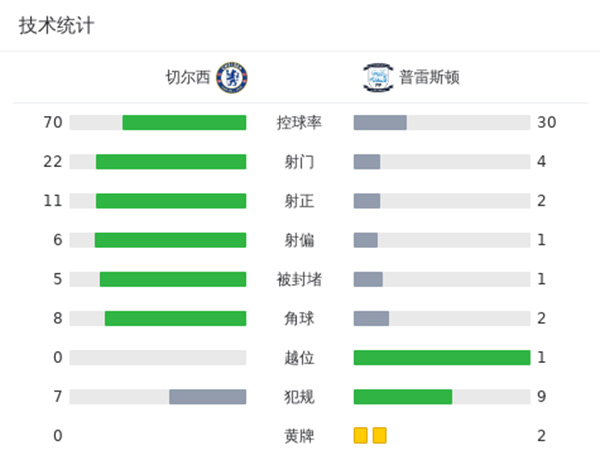Image resolution: width=600 pixels, height=455 pixels.
Task: Select the 越位 stat label
Action: point(299,358)
